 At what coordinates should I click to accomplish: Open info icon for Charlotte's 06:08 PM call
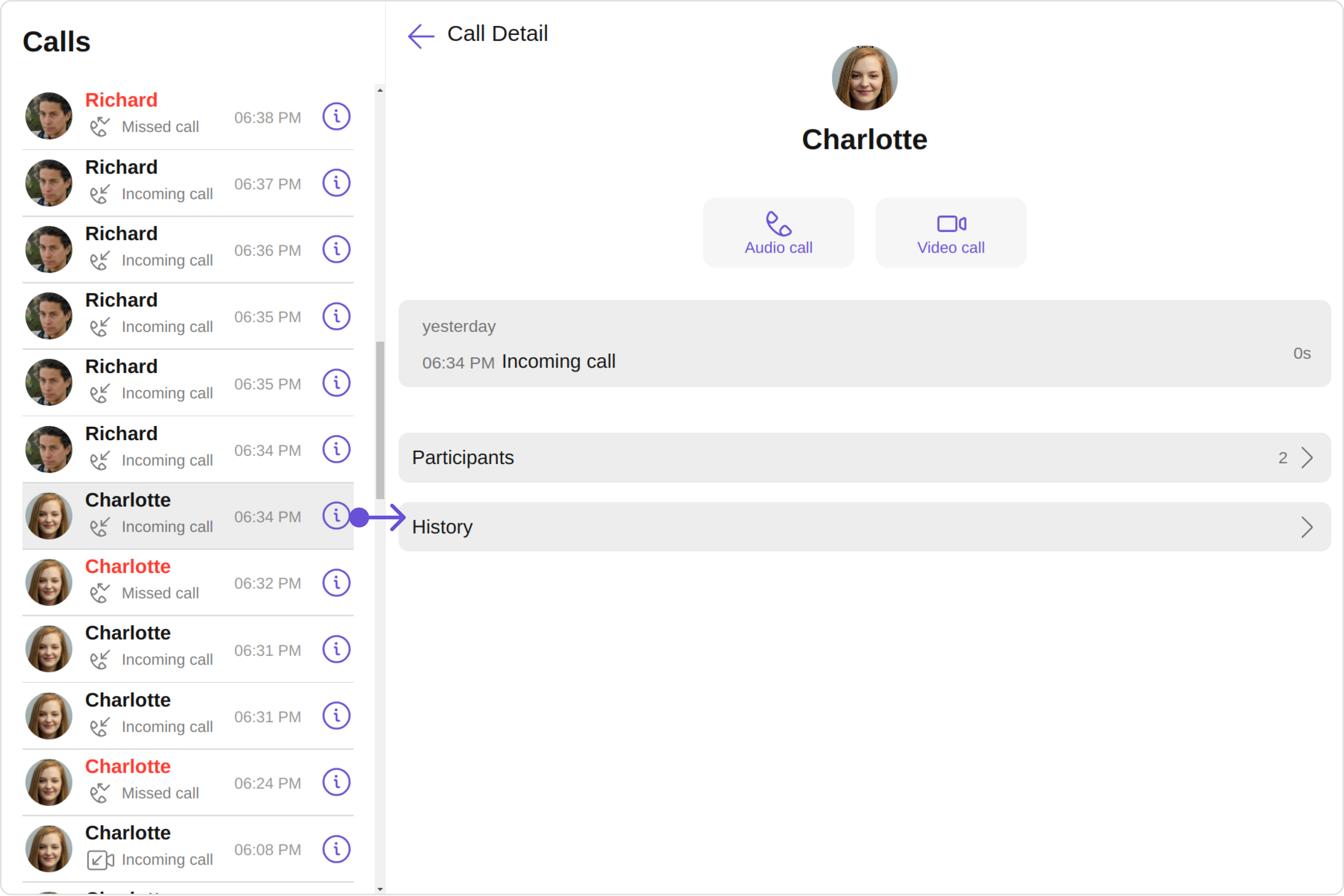coord(336,849)
